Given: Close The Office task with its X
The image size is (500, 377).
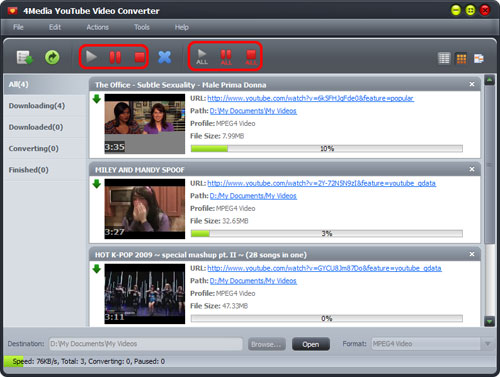Looking at the screenshot, I should (x=472, y=84).
